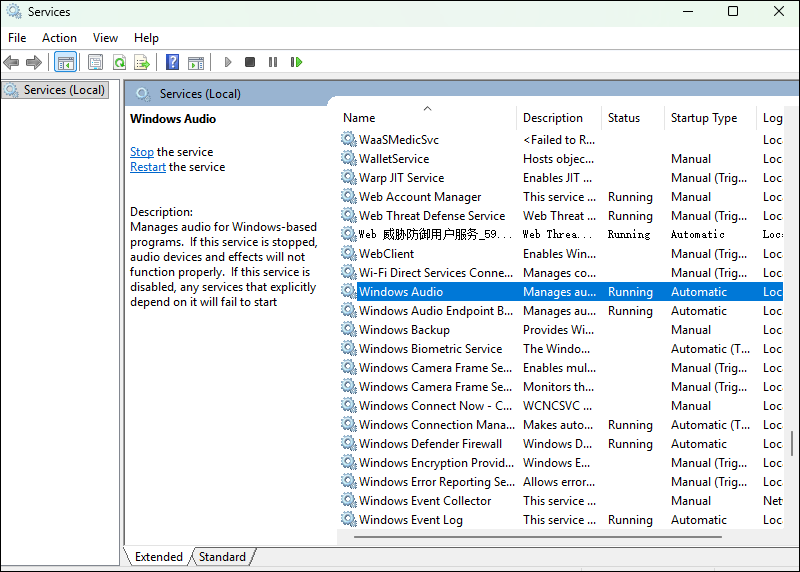Click the horizontal scrollbar of the list

coord(538,537)
